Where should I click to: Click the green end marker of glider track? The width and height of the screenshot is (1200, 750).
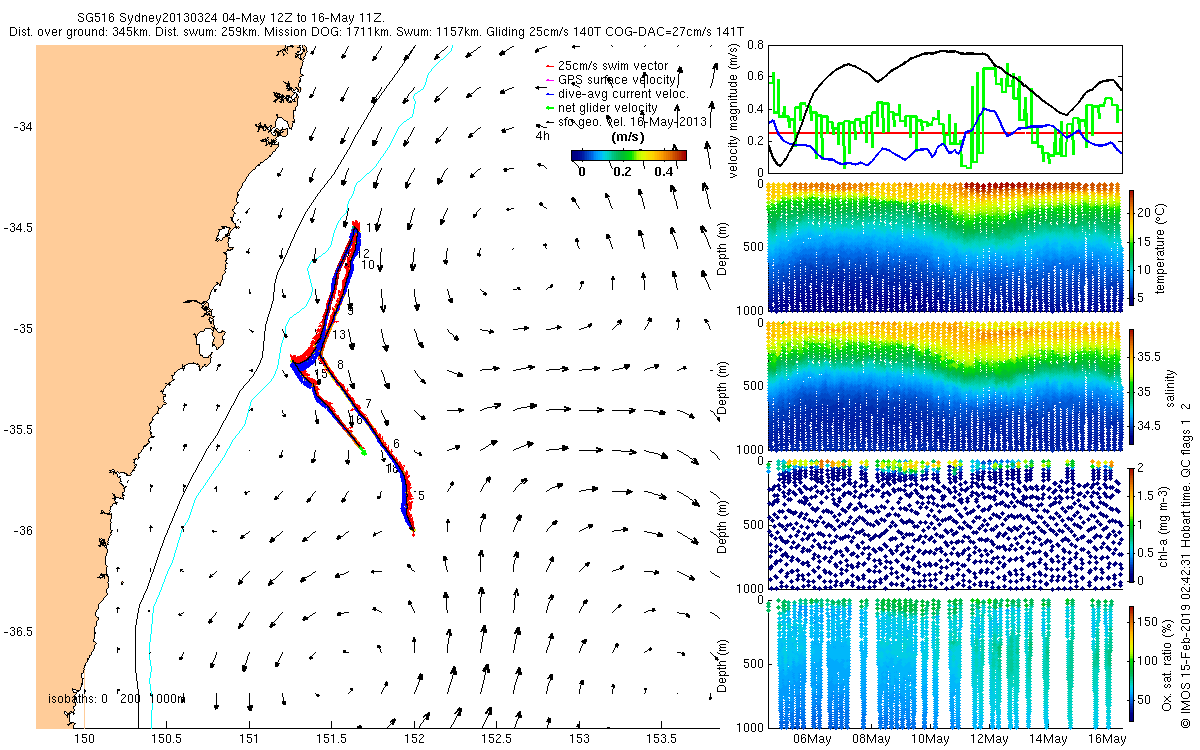364,453
